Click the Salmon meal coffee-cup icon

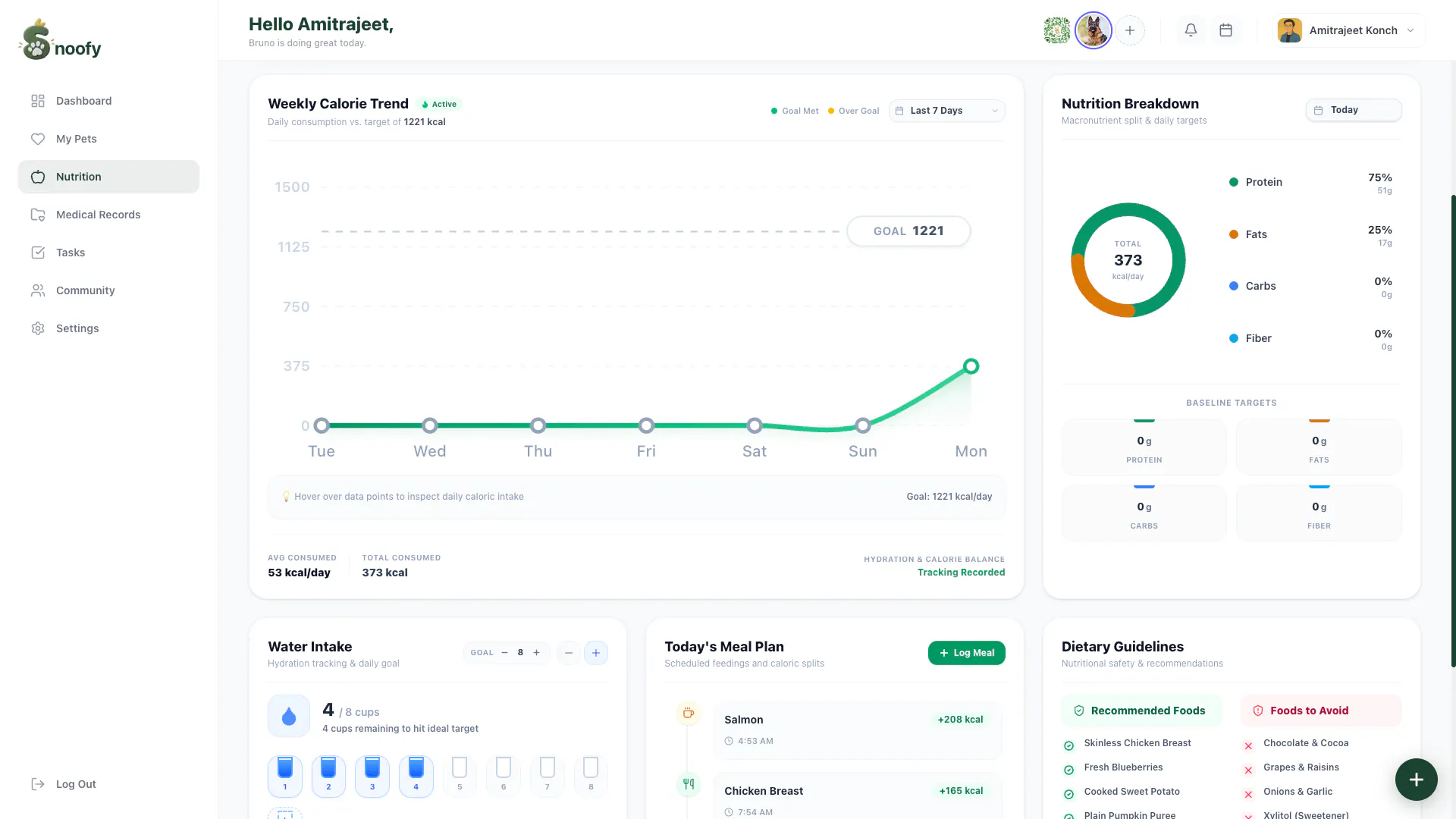coord(688,713)
